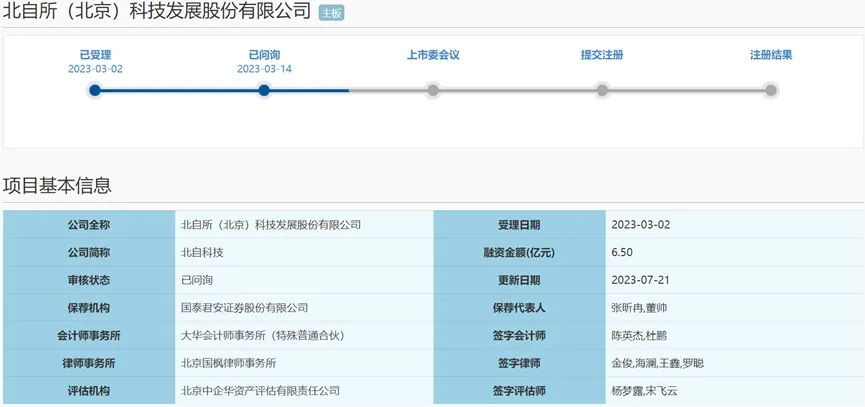
Task: Click the 融资金额(亿元) header cell
Action: click(519, 253)
